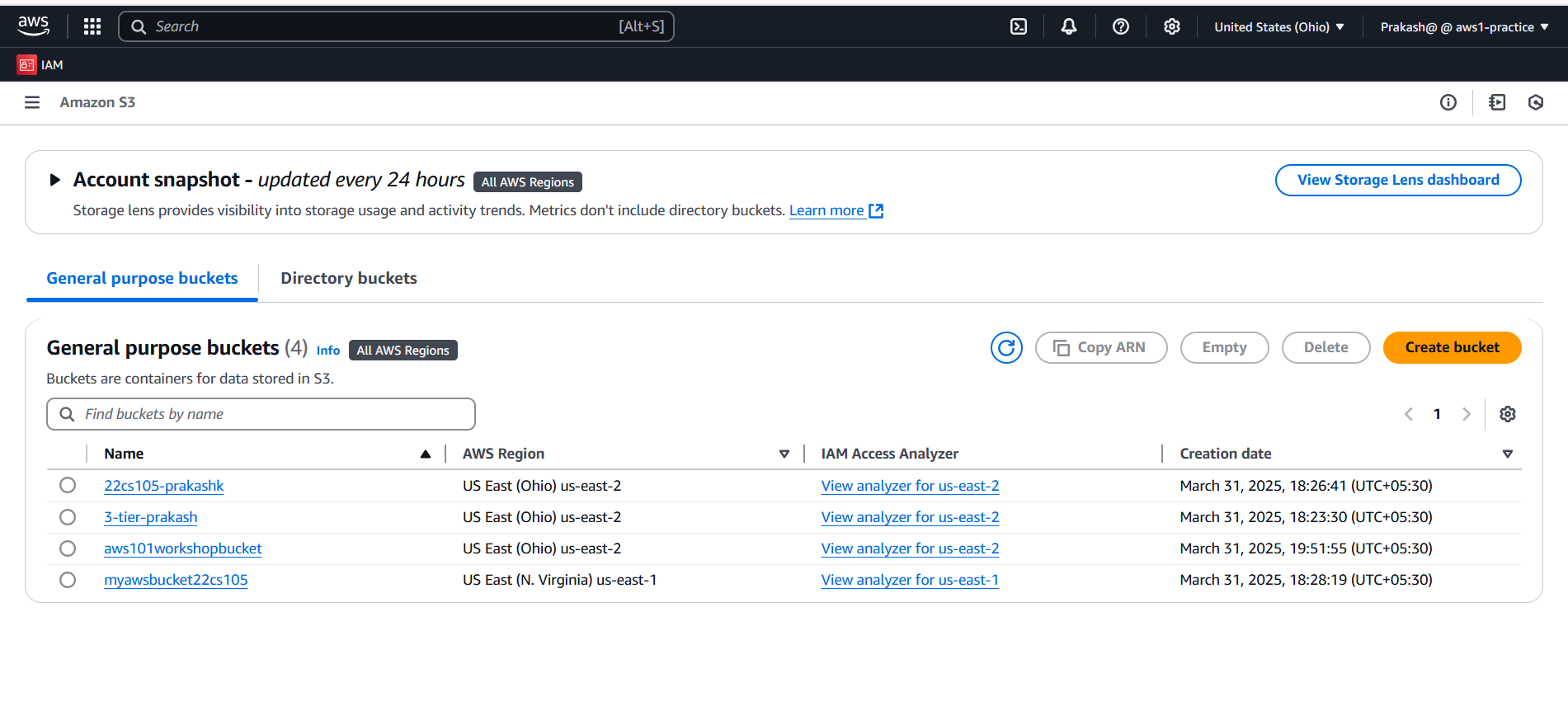Image resolution: width=1568 pixels, height=725 pixels.
Task: Click the Empty button
Action: [1224, 347]
